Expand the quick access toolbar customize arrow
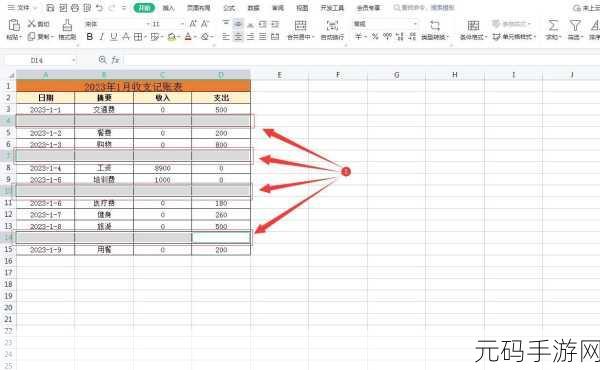Viewport: 600px width, 370px height. point(123,7)
